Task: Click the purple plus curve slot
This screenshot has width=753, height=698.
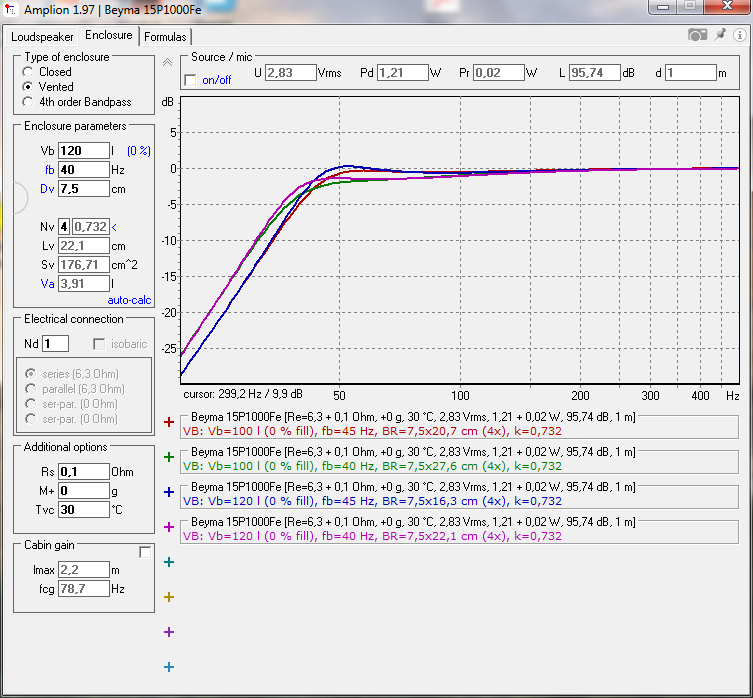Action: 169,632
